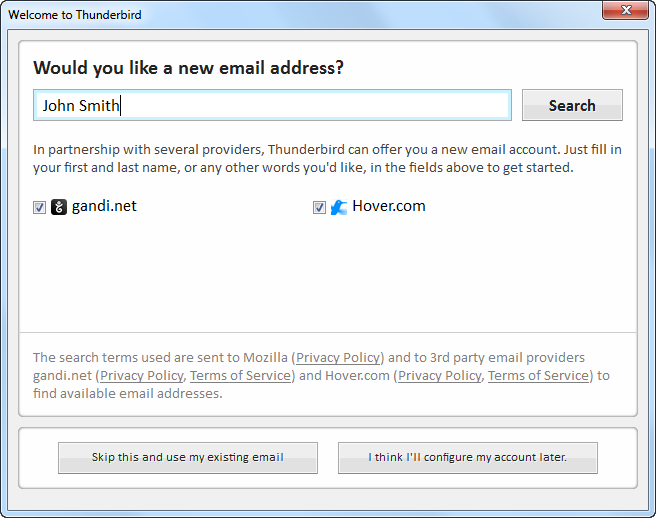The image size is (656, 518).
Task: Open Hover.com Terms of Service link
Action: 538,376
